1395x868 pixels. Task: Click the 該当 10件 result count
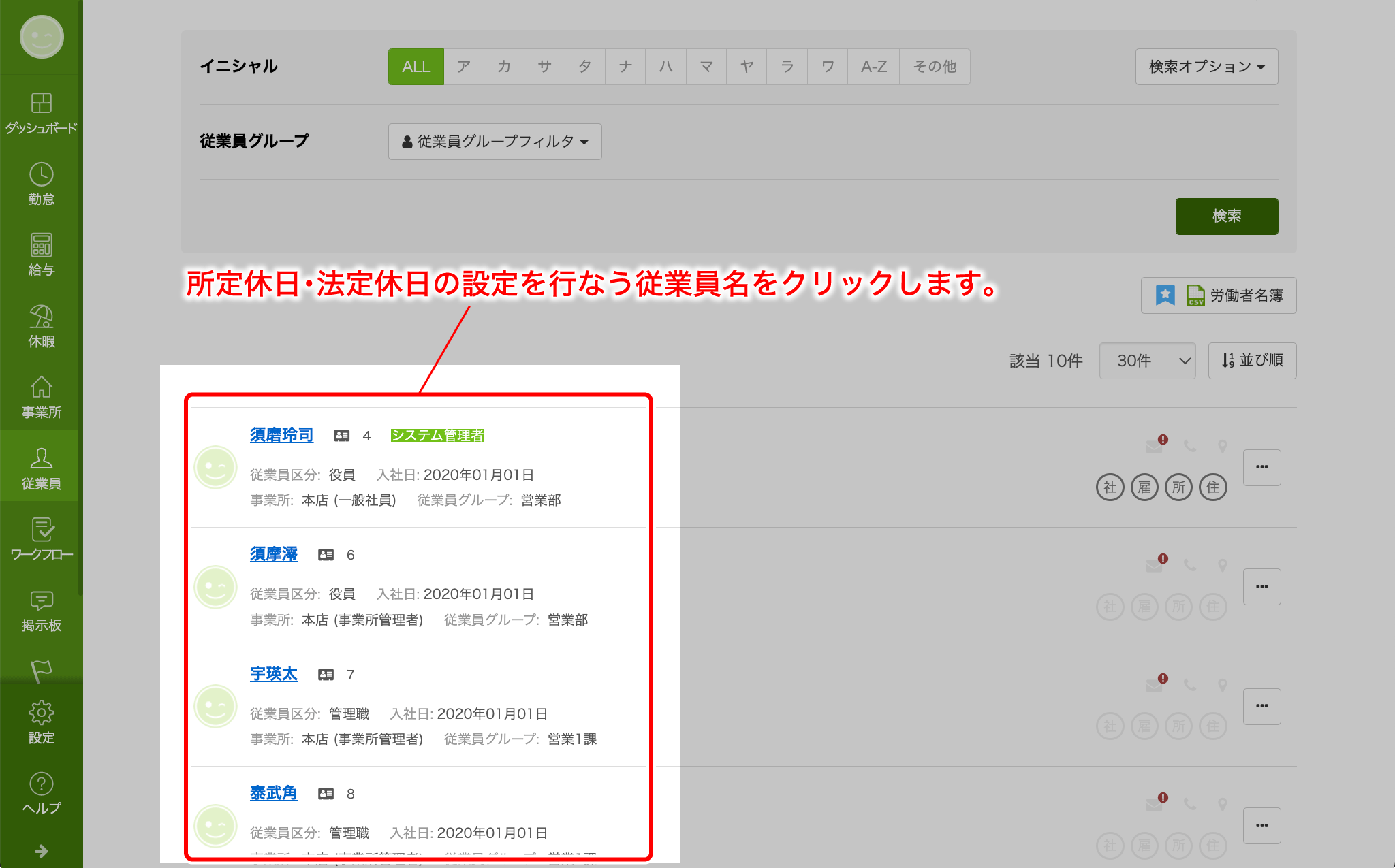point(1046,361)
